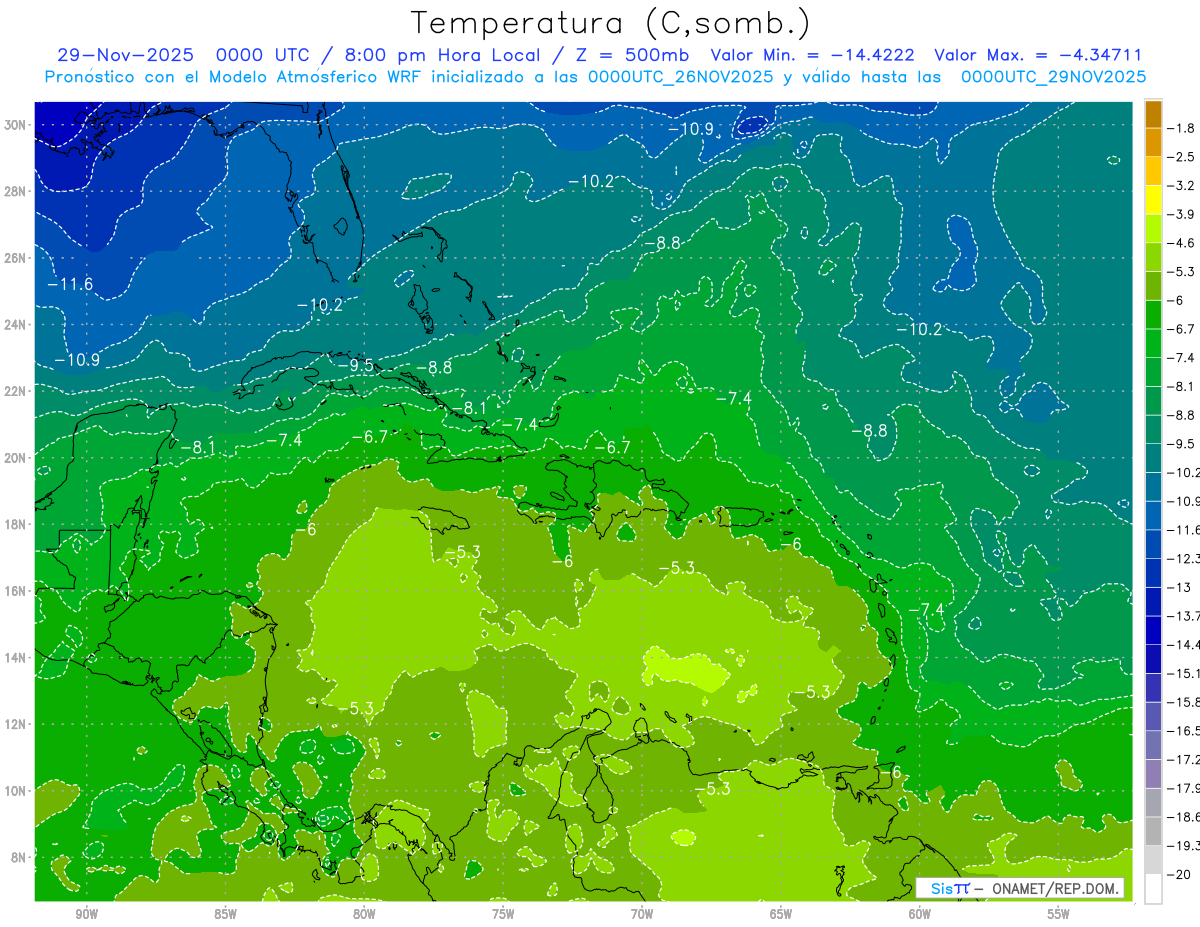This screenshot has height=927, width=1200.
Task: Click the 55W longitude axis label
Action: pyautogui.click(x=1059, y=914)
